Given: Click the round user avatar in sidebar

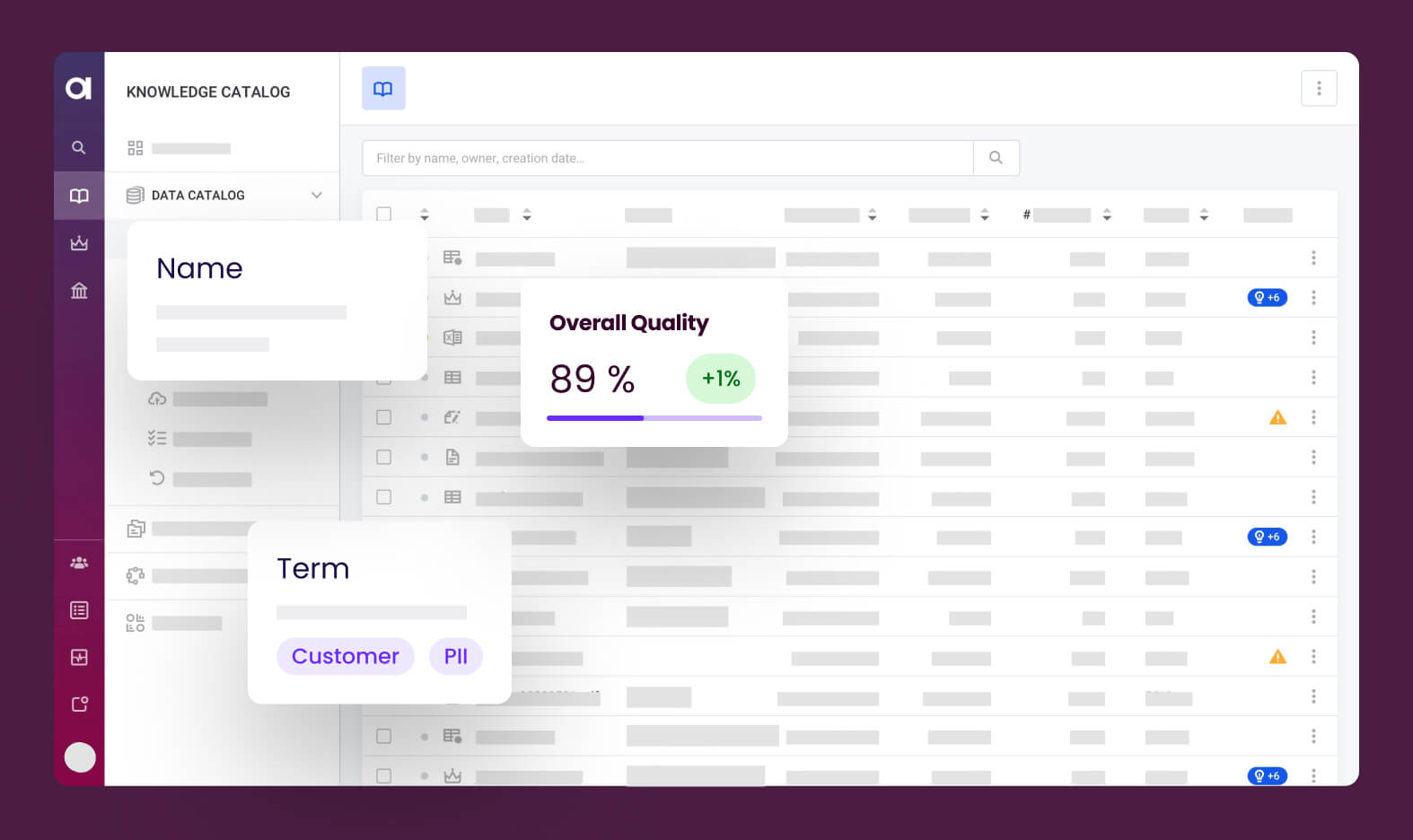Looking at the screenshot, I should [x=80, y=757].
